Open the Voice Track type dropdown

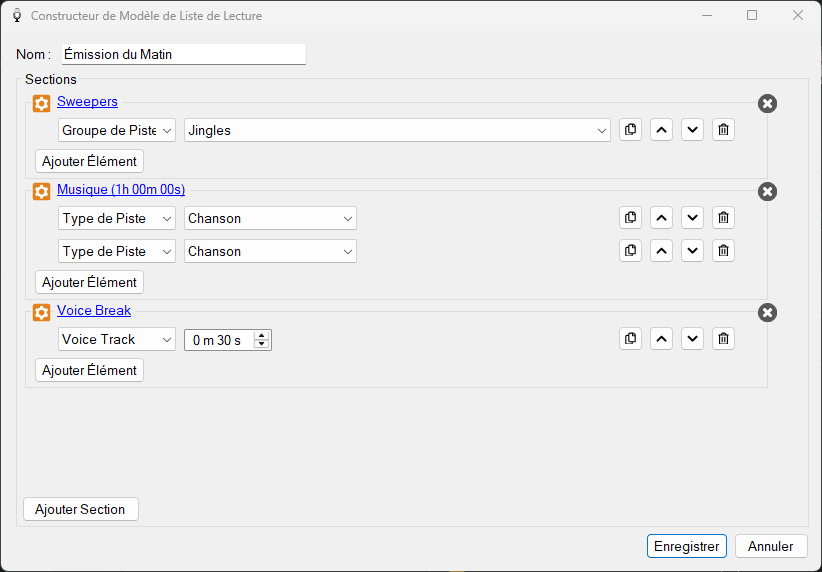point(117,339)
